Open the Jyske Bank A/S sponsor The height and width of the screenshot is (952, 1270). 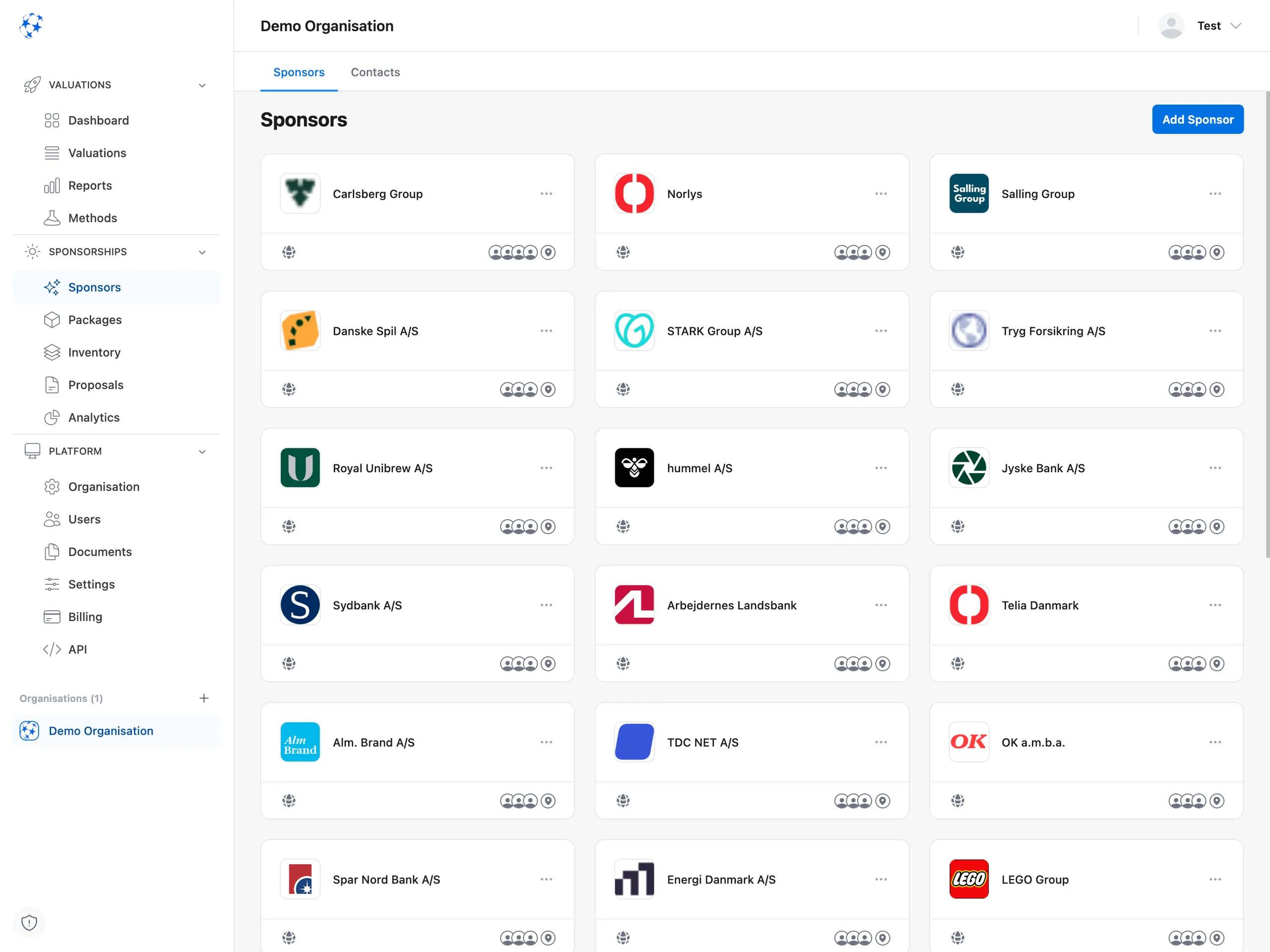1043,468
